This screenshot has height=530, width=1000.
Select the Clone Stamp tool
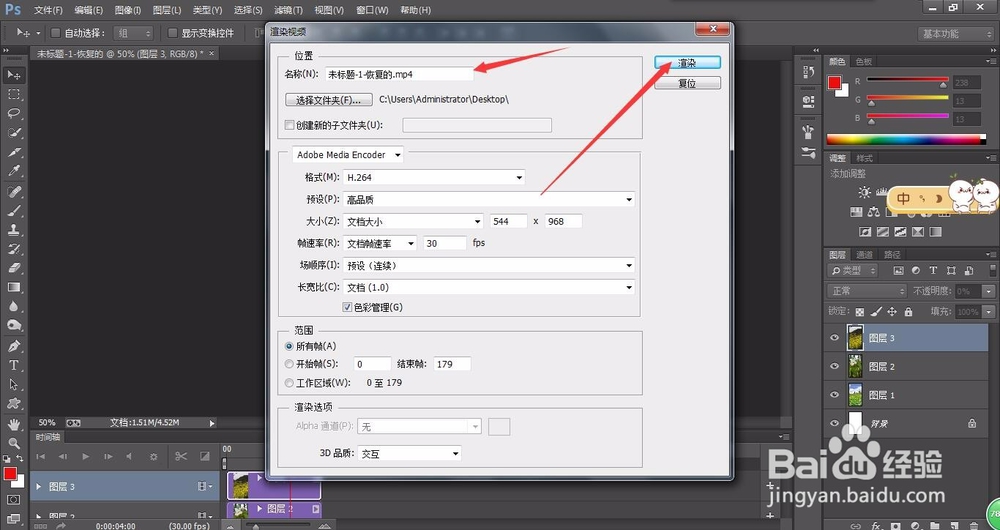pyautogui.click(x=13, y=230)
